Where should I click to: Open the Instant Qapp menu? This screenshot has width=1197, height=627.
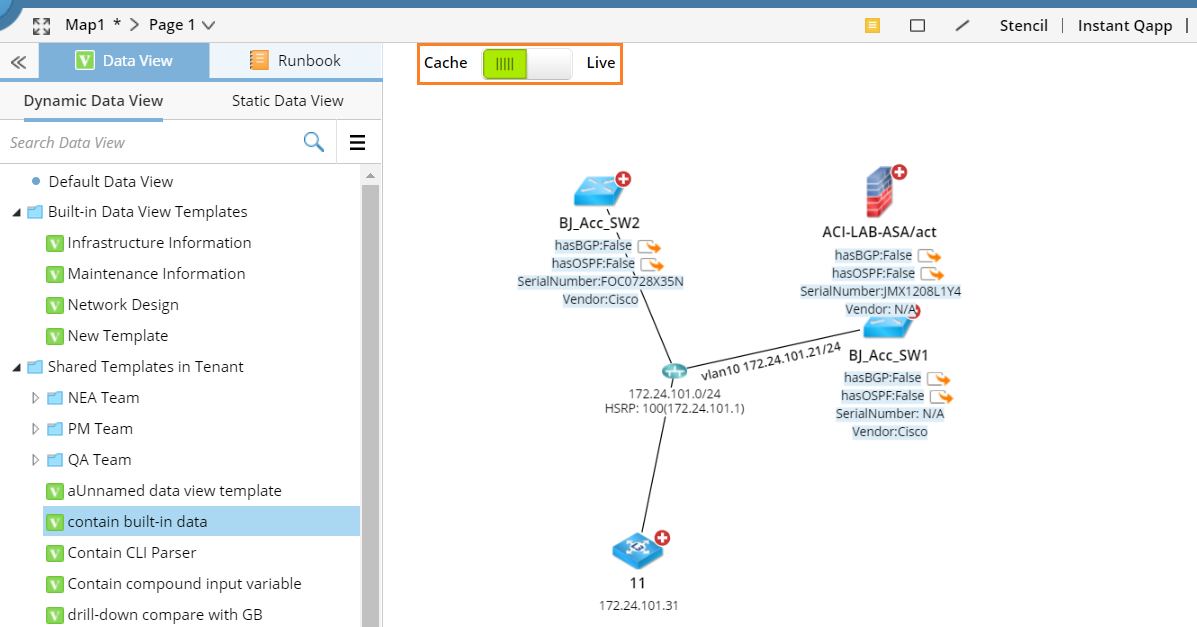1124,26
